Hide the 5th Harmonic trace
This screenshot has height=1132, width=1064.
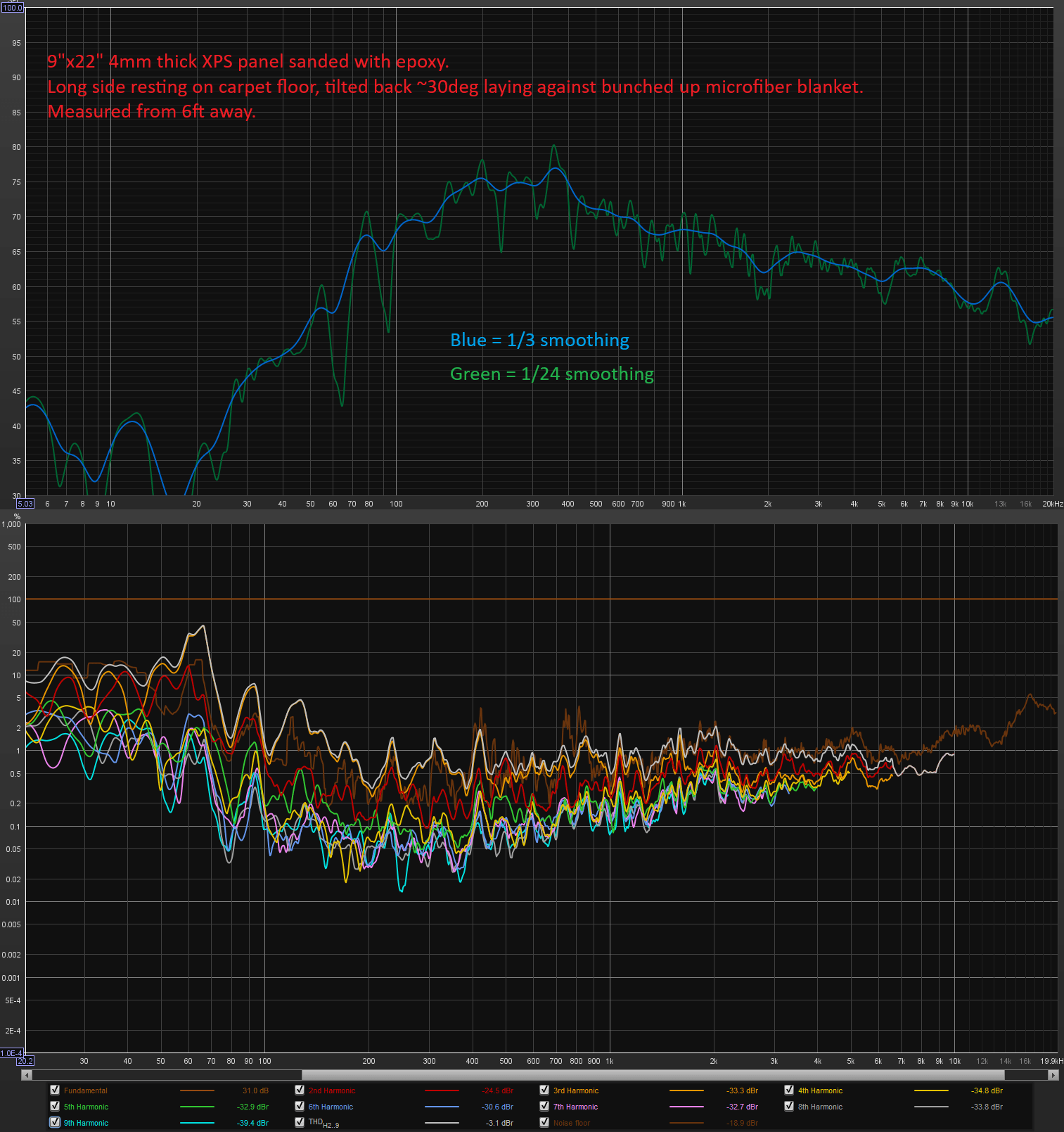[55, 1106]
